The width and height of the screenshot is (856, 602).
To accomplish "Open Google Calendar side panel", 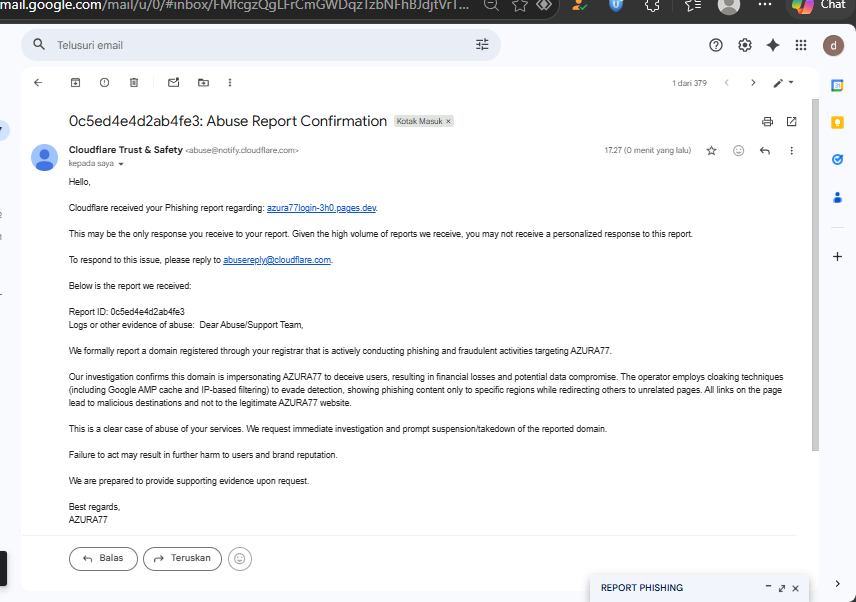I will (837, 86).
